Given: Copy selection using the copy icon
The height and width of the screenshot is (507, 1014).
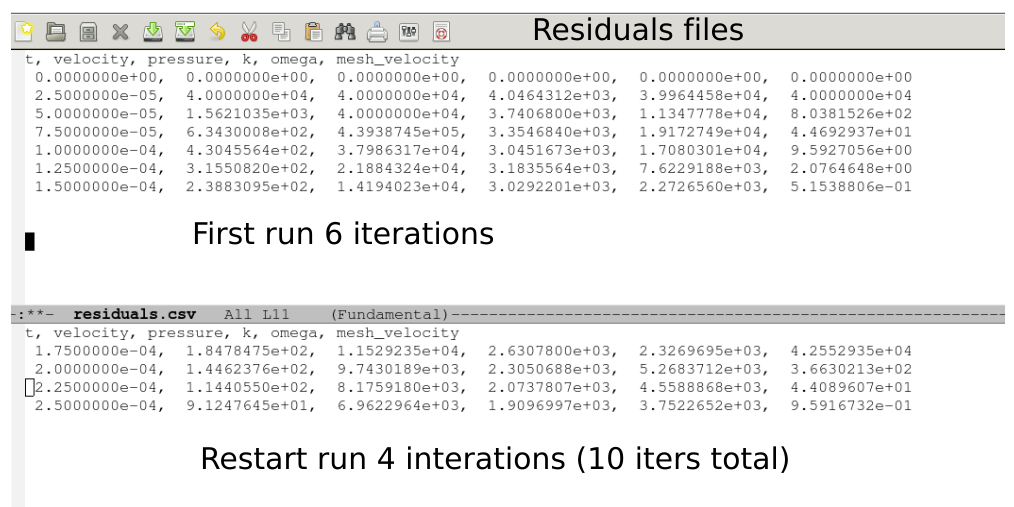Looking at the screenshot, I should pyautogui.click(x=281, y=32).
